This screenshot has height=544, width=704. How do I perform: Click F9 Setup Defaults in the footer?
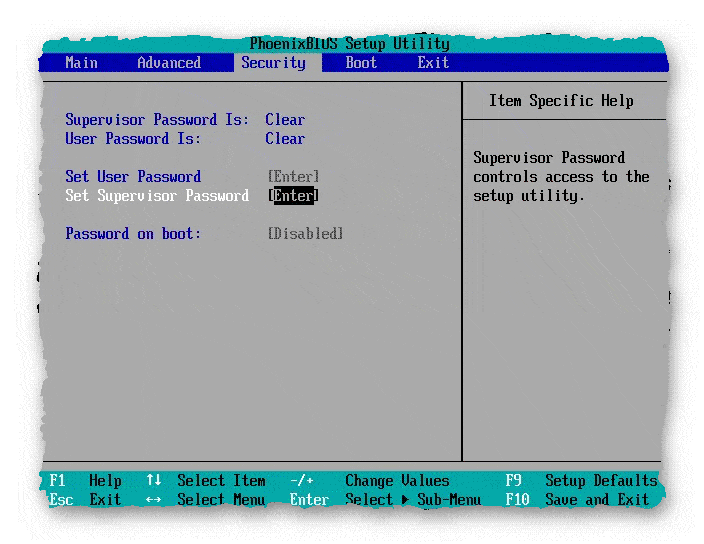tap(581, 481)
